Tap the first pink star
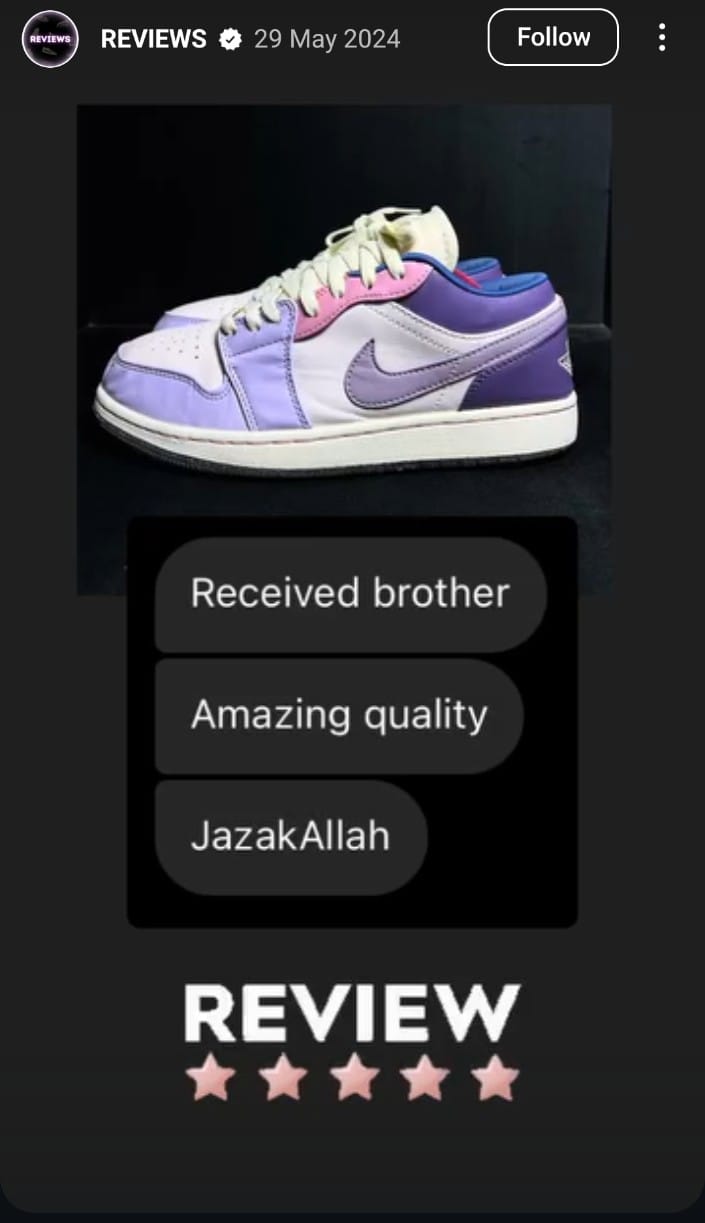705x1223 pixels. coord(210,1080)
